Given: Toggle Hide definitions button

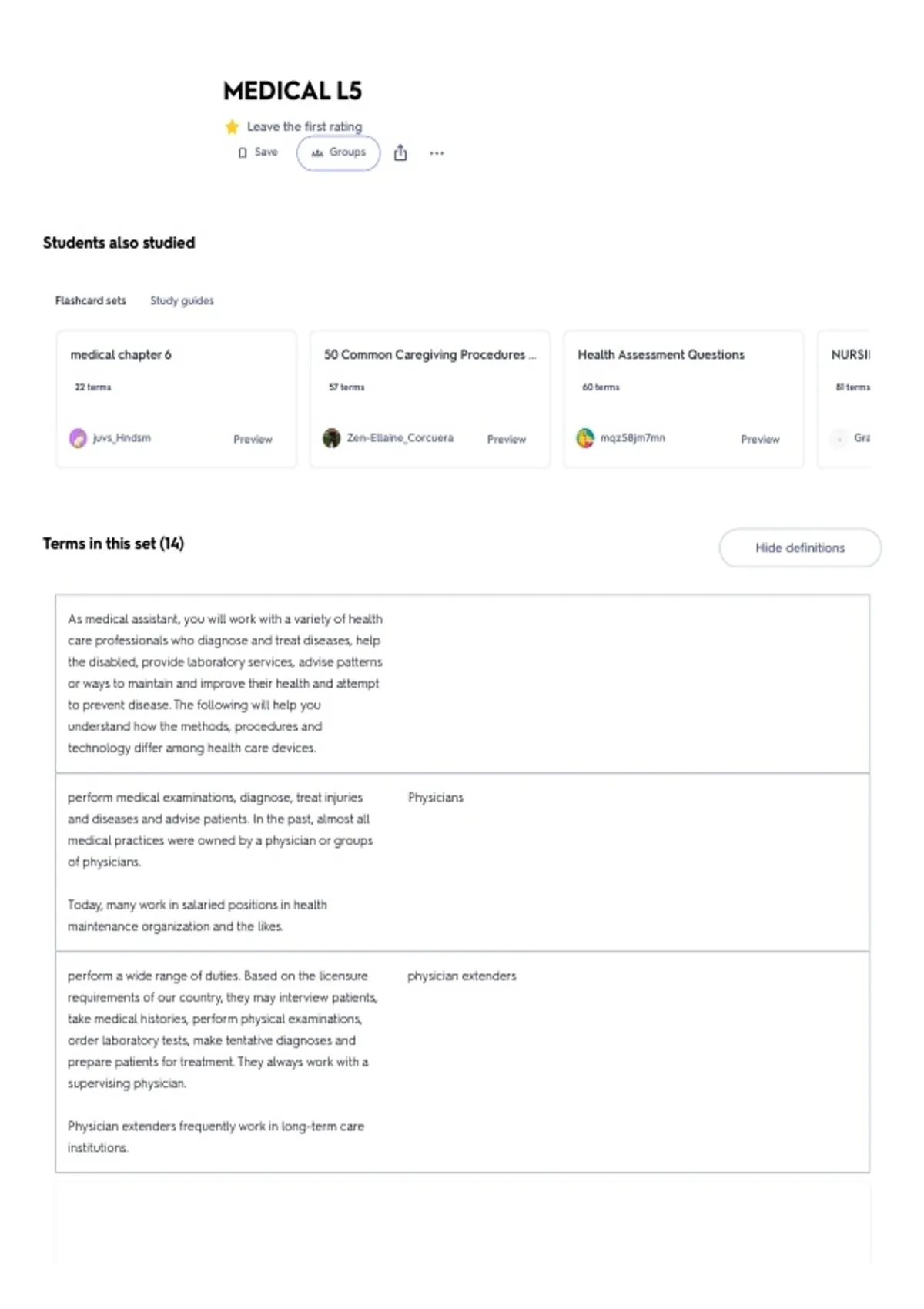Looking at the screenshot, I should point(800,547).
